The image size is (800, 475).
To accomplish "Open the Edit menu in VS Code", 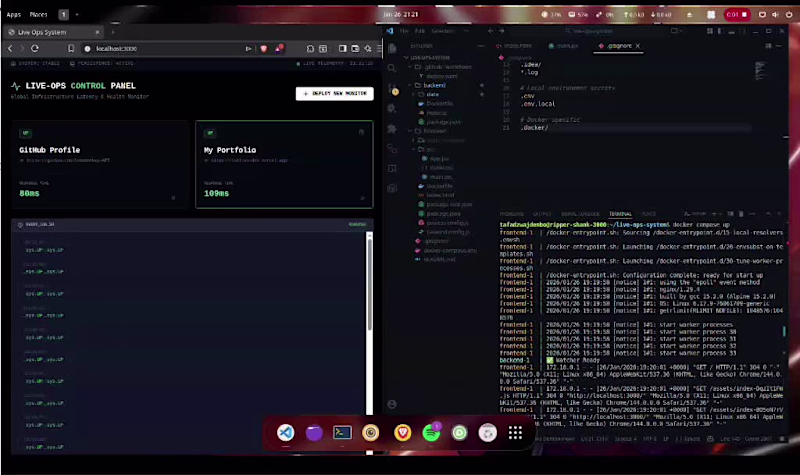I will pos(420,31).
